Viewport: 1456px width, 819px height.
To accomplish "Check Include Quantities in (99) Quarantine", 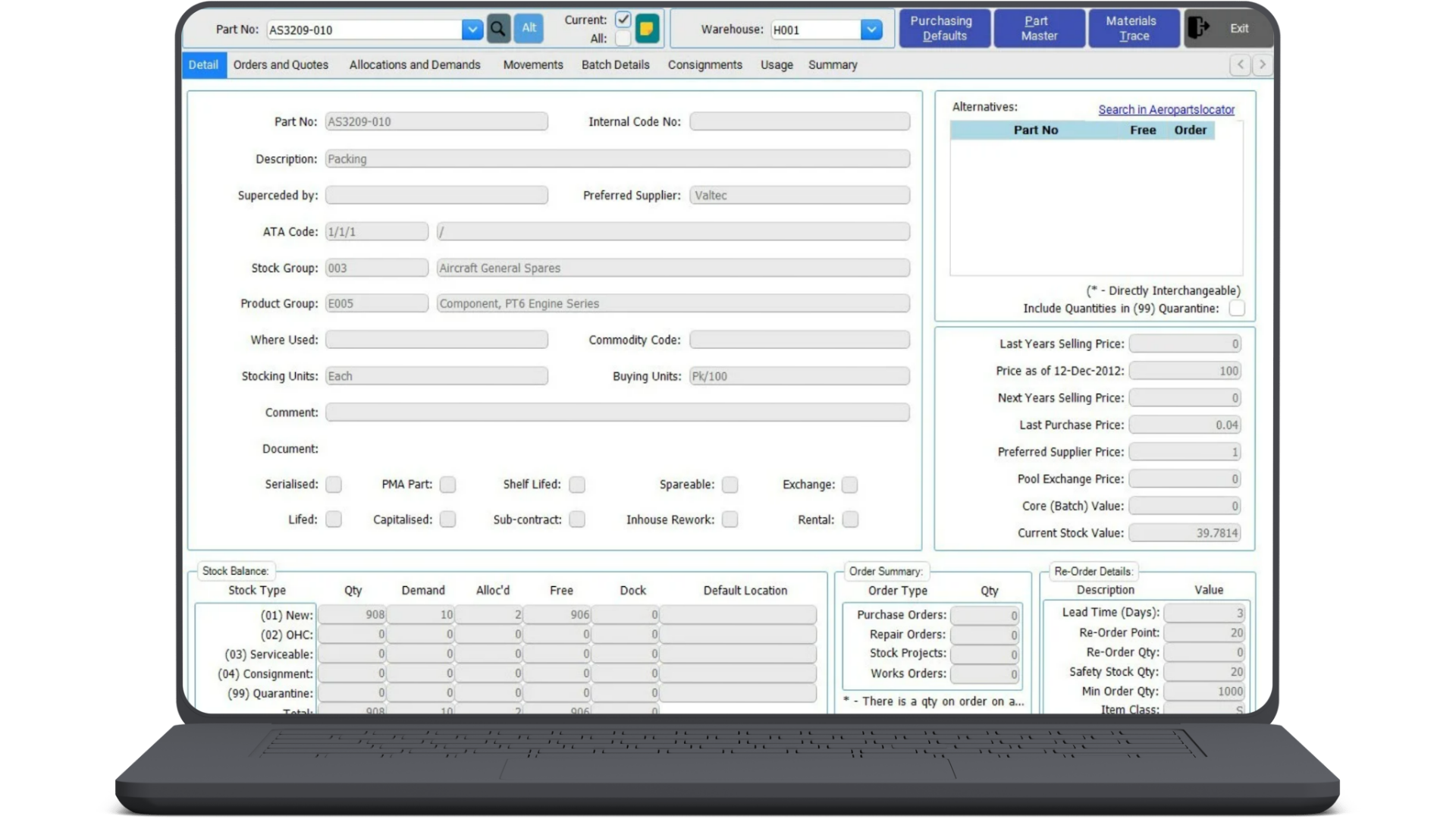I will click(1237, 309).
